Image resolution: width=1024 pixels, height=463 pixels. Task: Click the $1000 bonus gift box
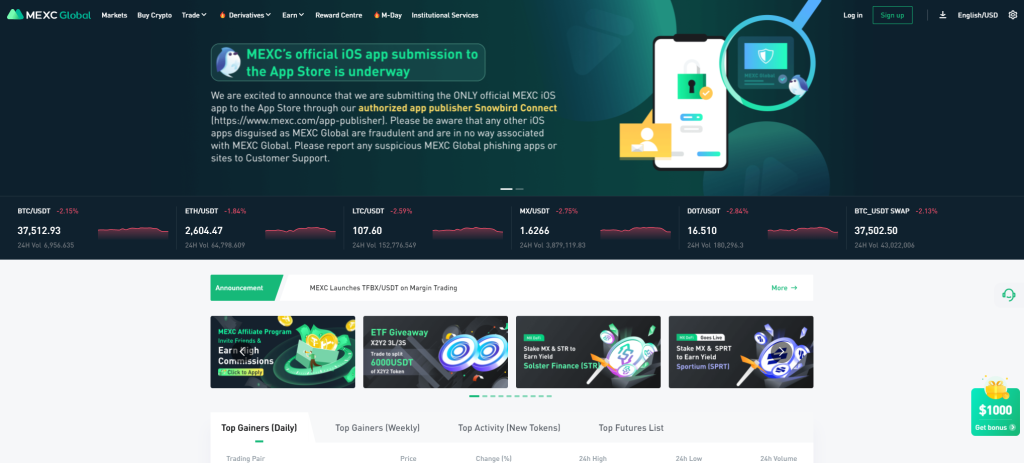995,407
